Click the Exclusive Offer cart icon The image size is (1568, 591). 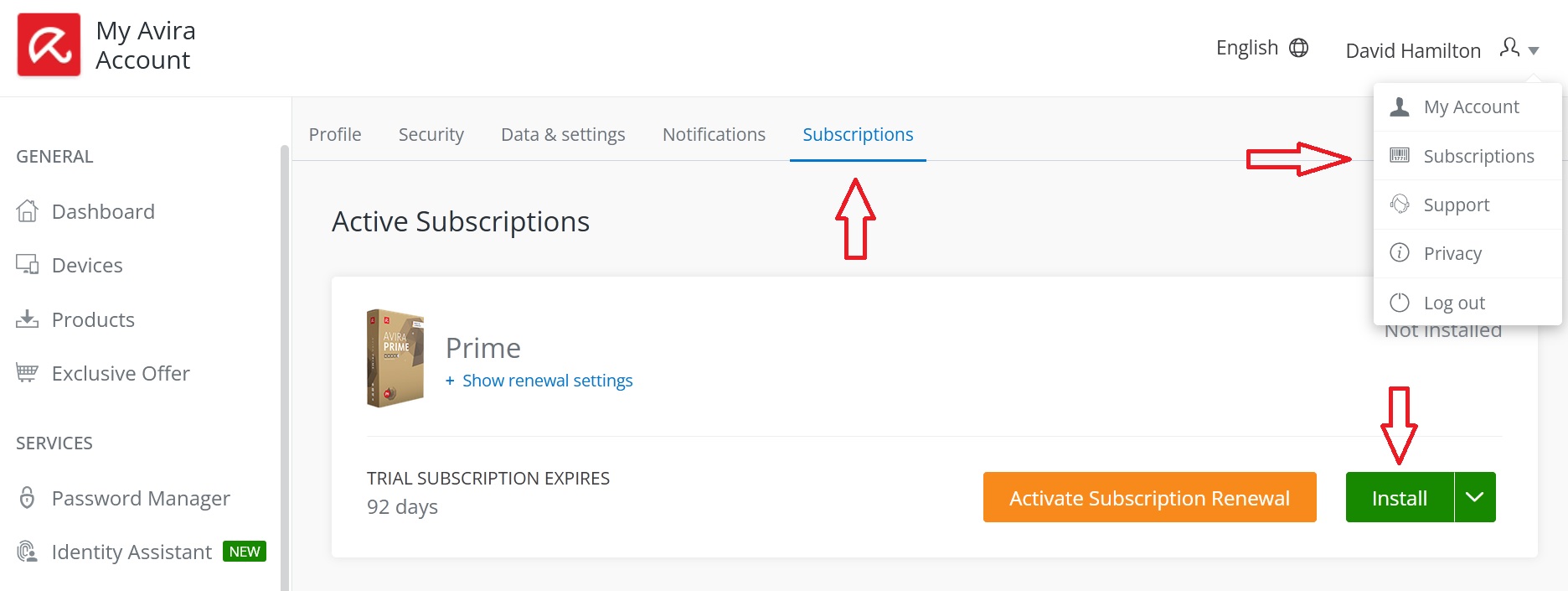click(28, 373)
